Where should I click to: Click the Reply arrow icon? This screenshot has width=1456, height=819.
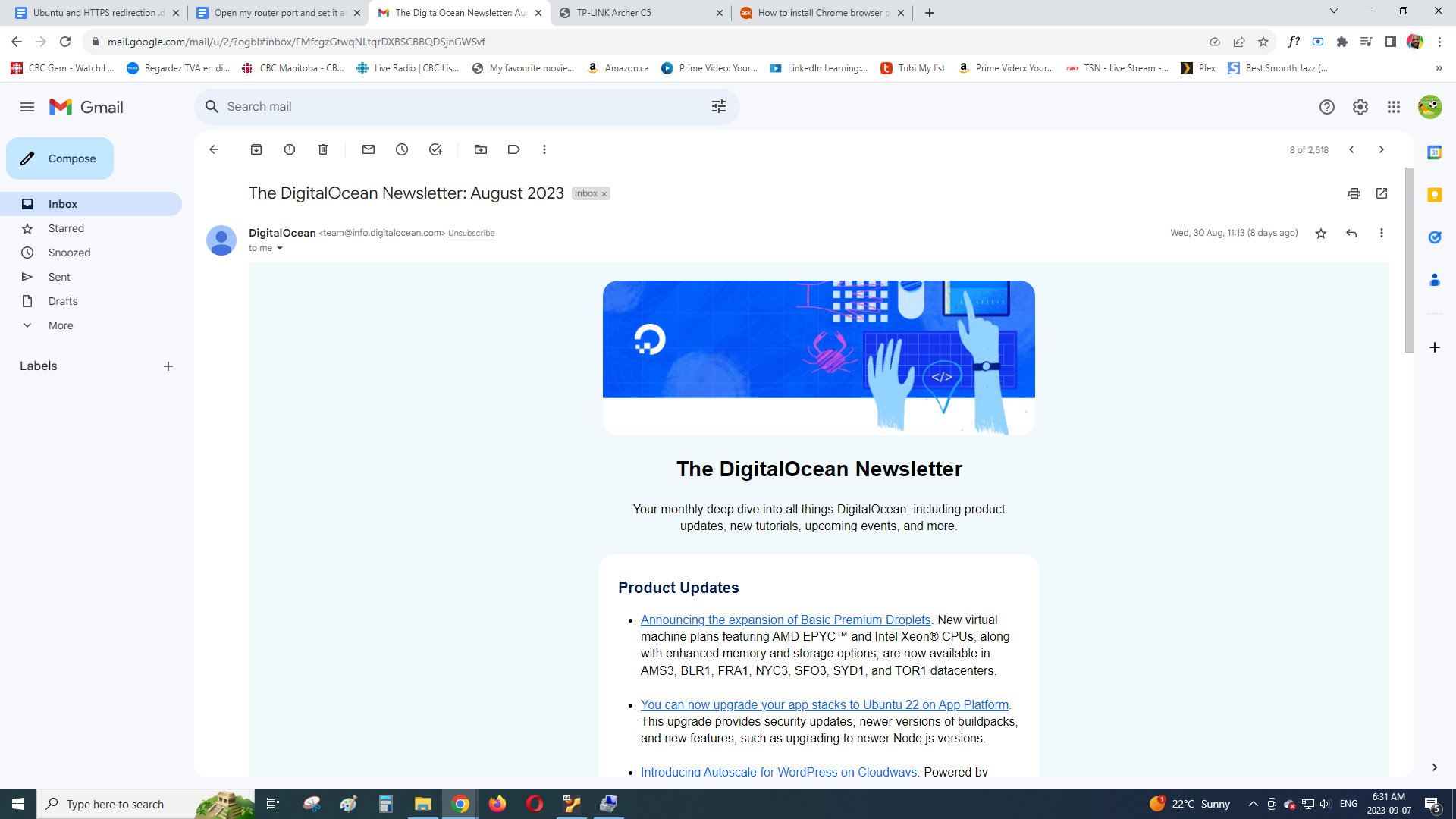coord(1351,233)
